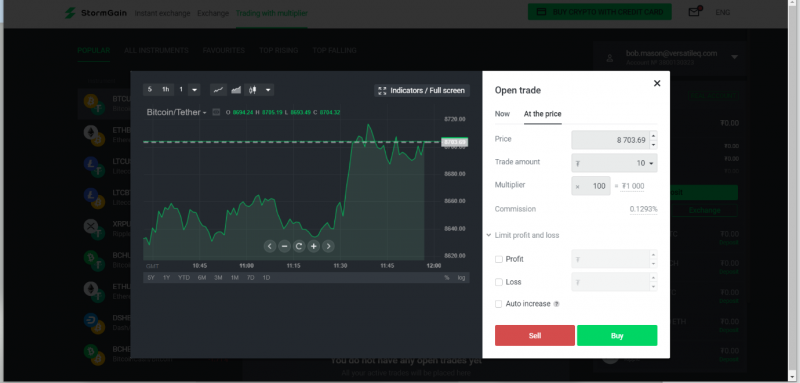Click the red Sell button
The width and height of the screenshot is (800, 383).
[x=535, y=336]
